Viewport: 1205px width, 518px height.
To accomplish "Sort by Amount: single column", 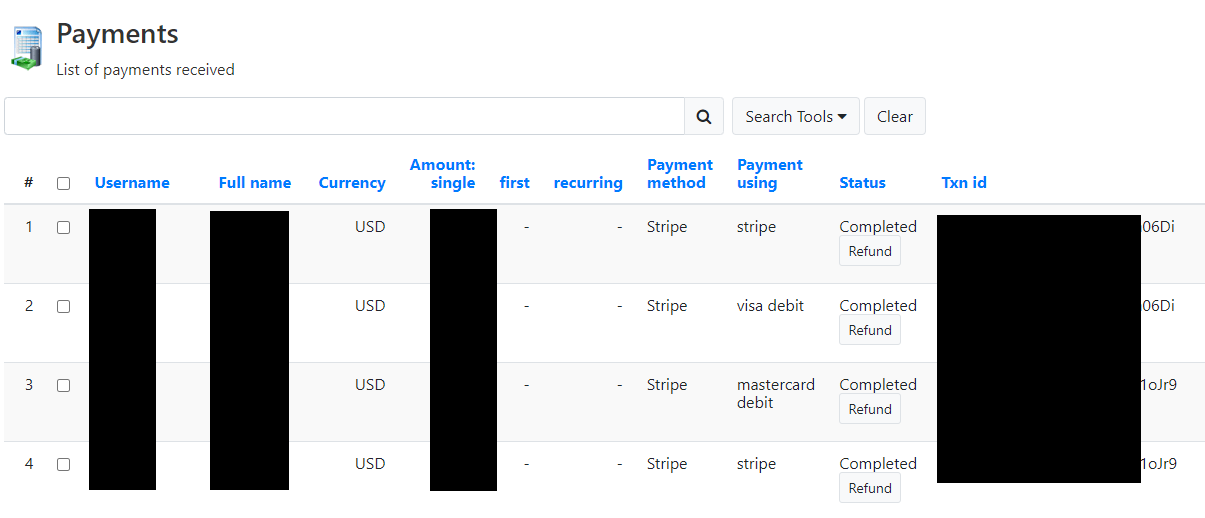I will tap(442, 174).
